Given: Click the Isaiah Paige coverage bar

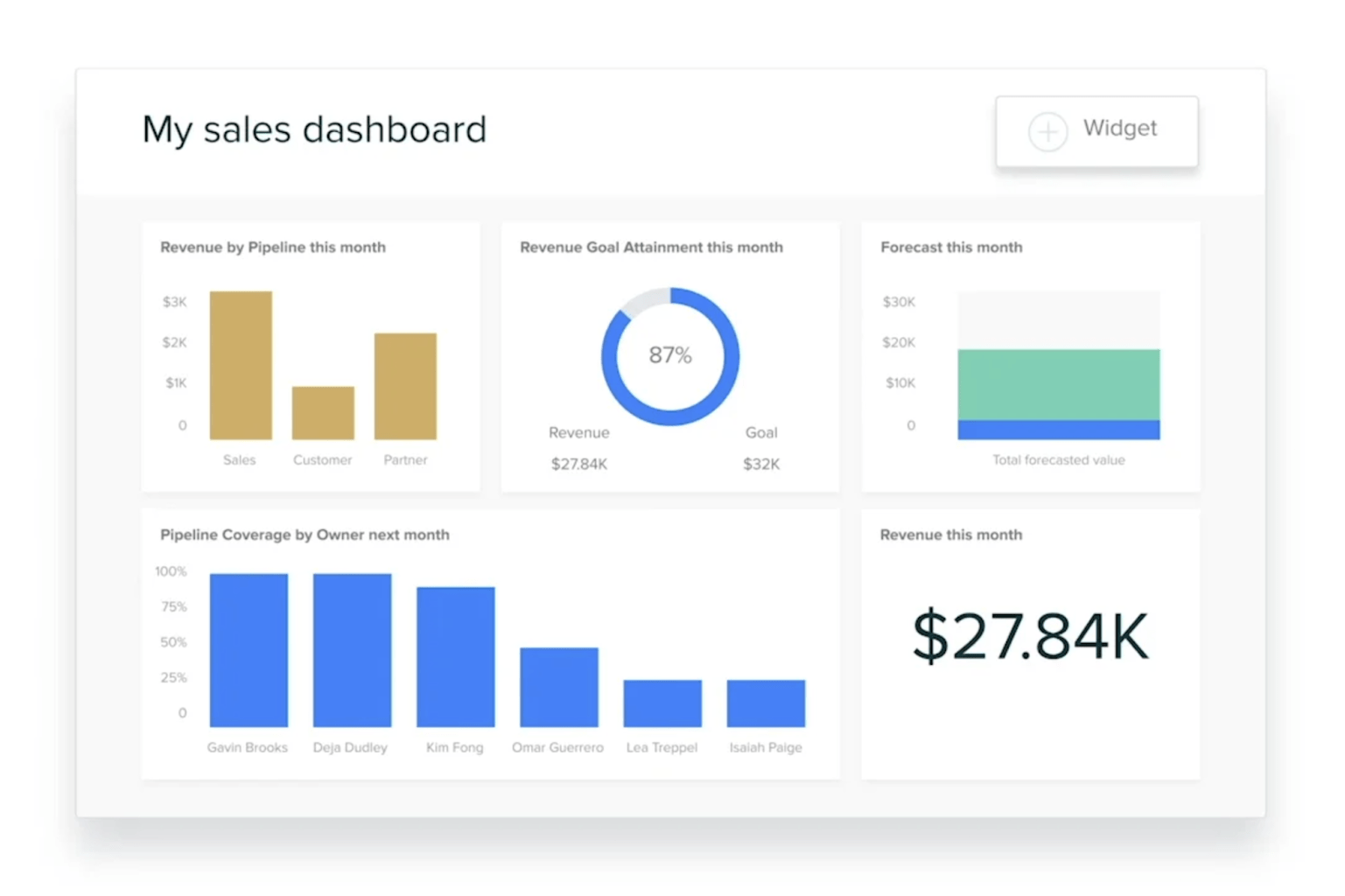Looking at the screenshot, I should pyautogui.click(x=764, y=702).
